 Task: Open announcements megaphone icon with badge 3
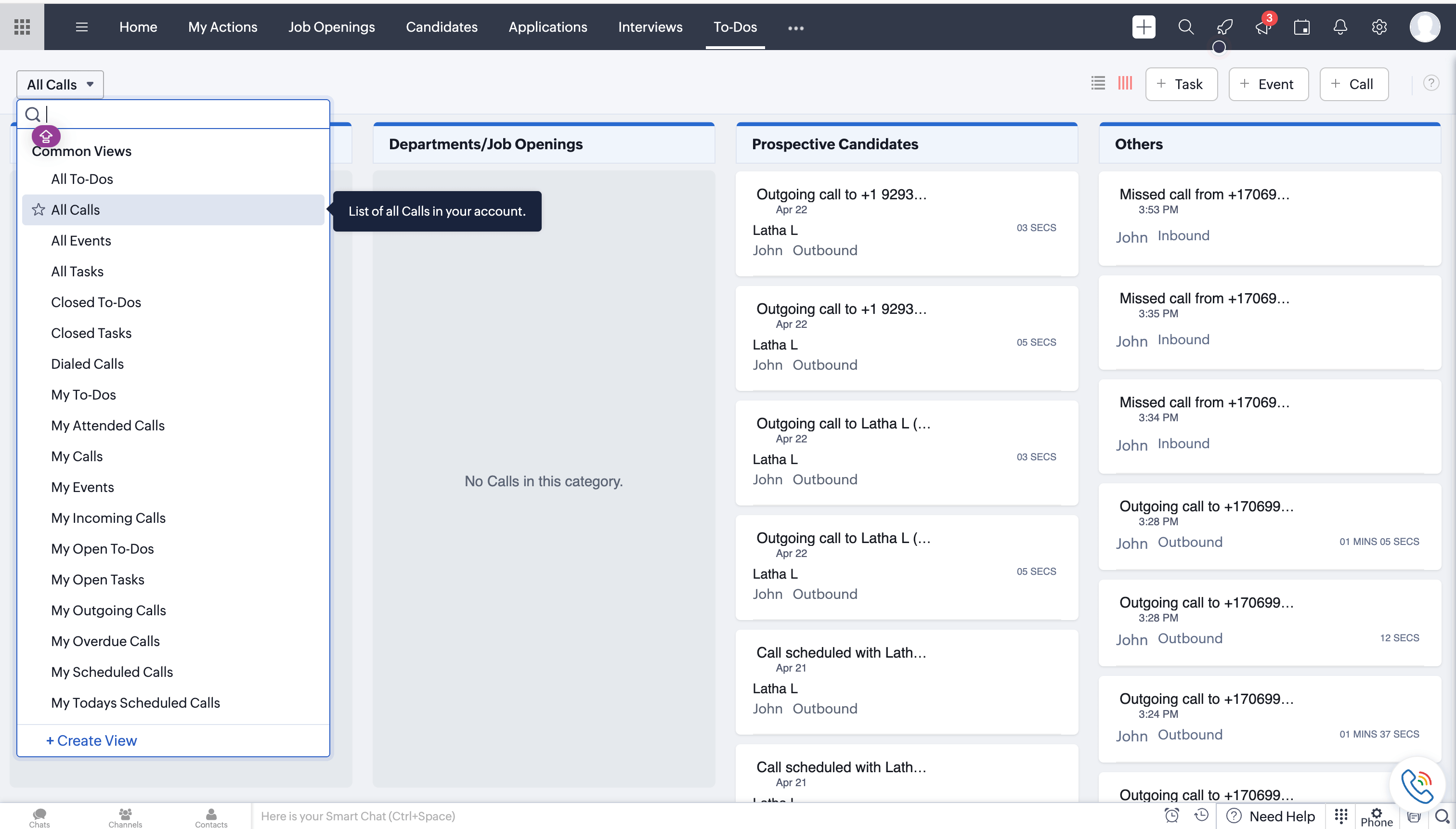tap(1263, 27)
